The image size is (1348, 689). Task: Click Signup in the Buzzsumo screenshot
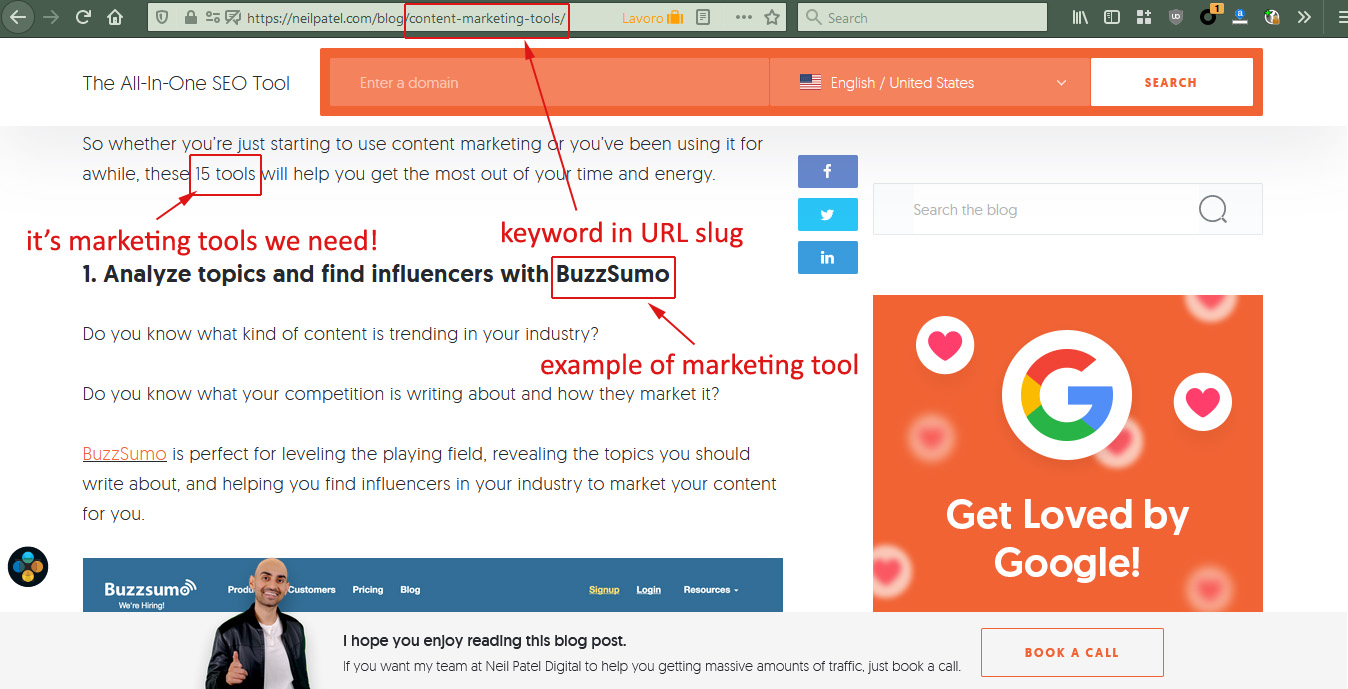[604, 590]
